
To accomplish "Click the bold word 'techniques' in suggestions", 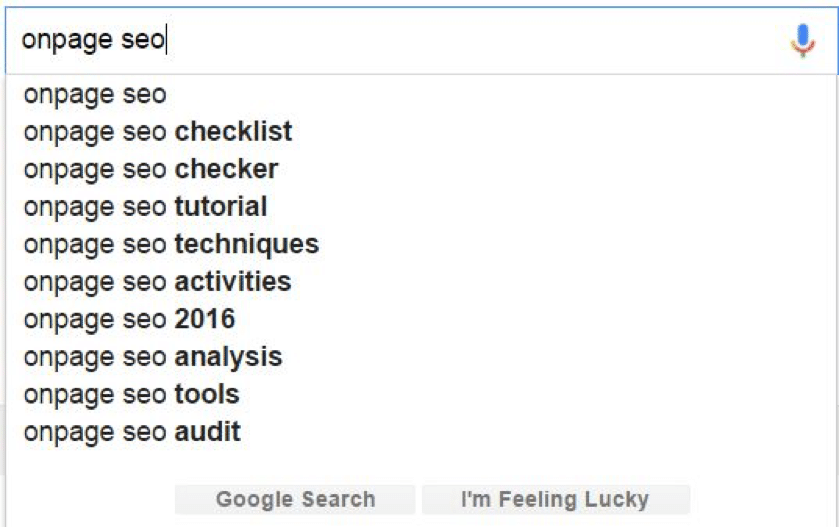I will [x=247, y=245].
